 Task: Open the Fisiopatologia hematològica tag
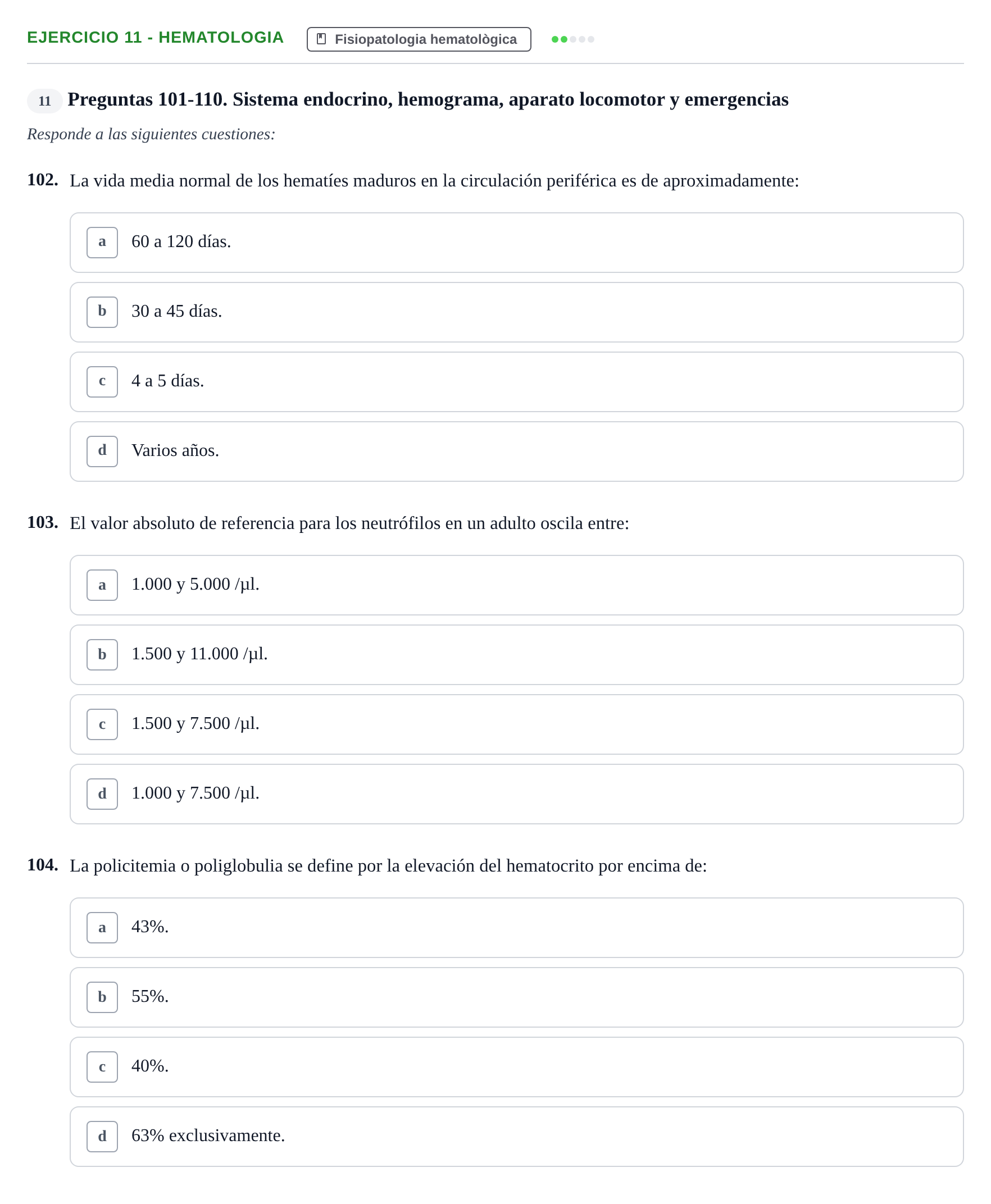point(419,39)
